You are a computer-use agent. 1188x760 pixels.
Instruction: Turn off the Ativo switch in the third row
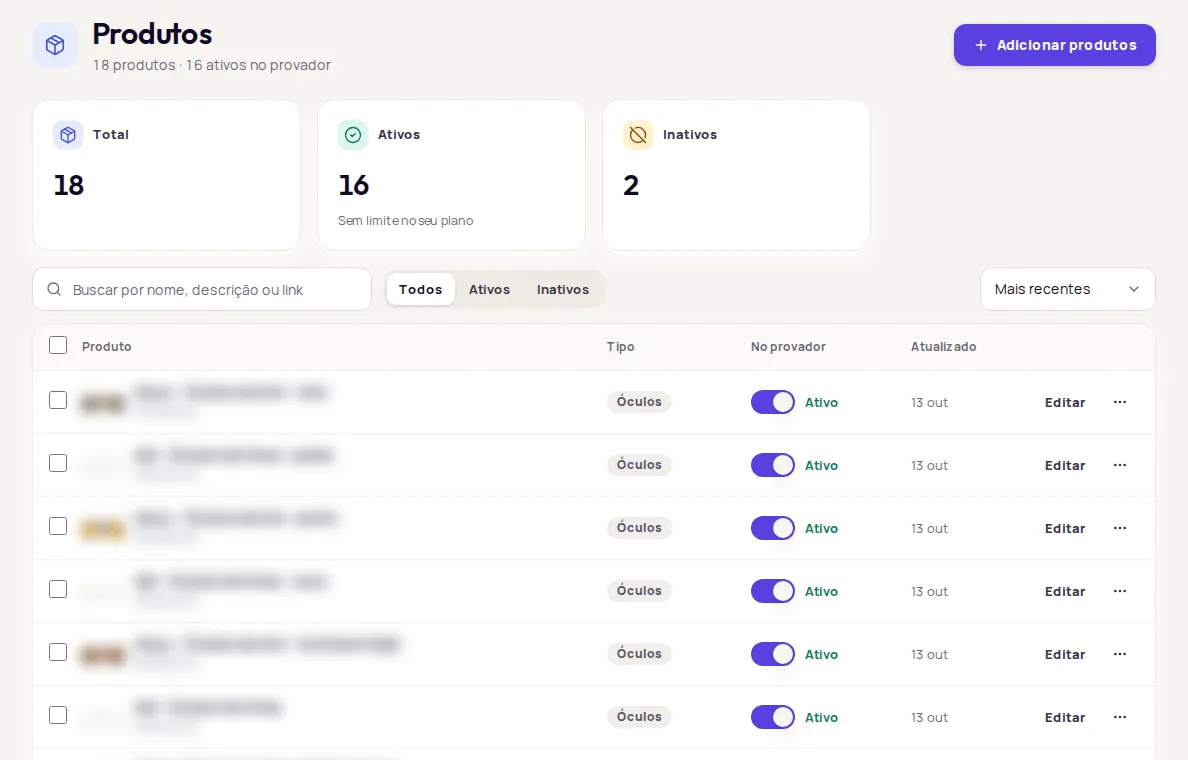pos(773,528)
